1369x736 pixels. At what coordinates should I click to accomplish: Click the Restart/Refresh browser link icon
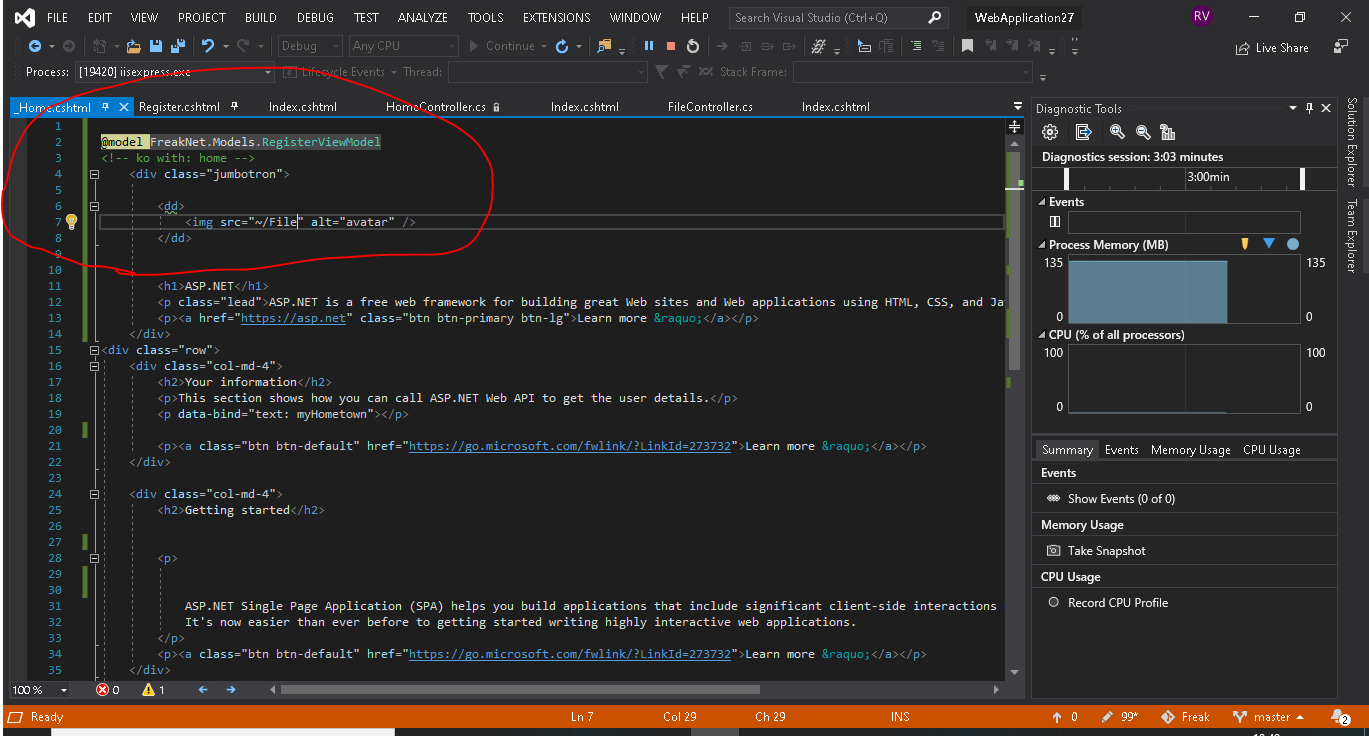click(x=562, y=46)
